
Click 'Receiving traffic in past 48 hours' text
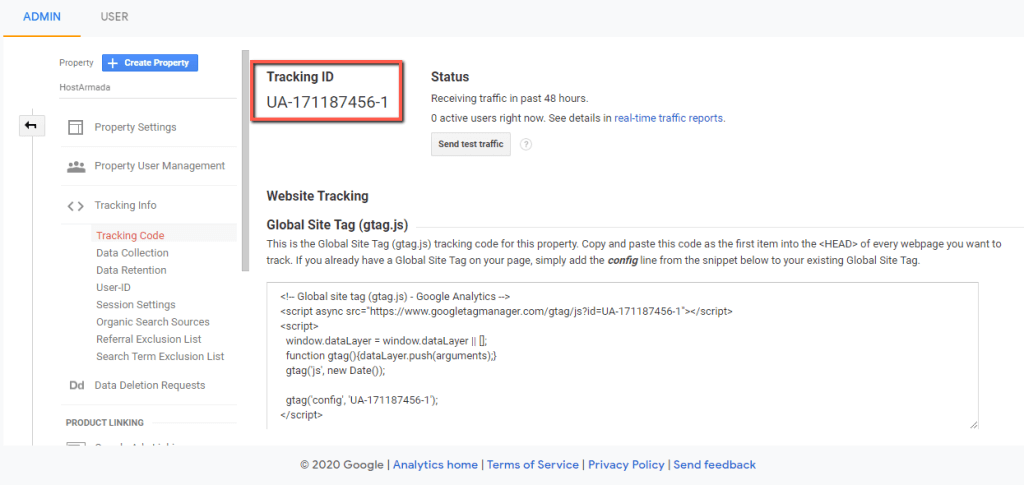coord(509,99)
